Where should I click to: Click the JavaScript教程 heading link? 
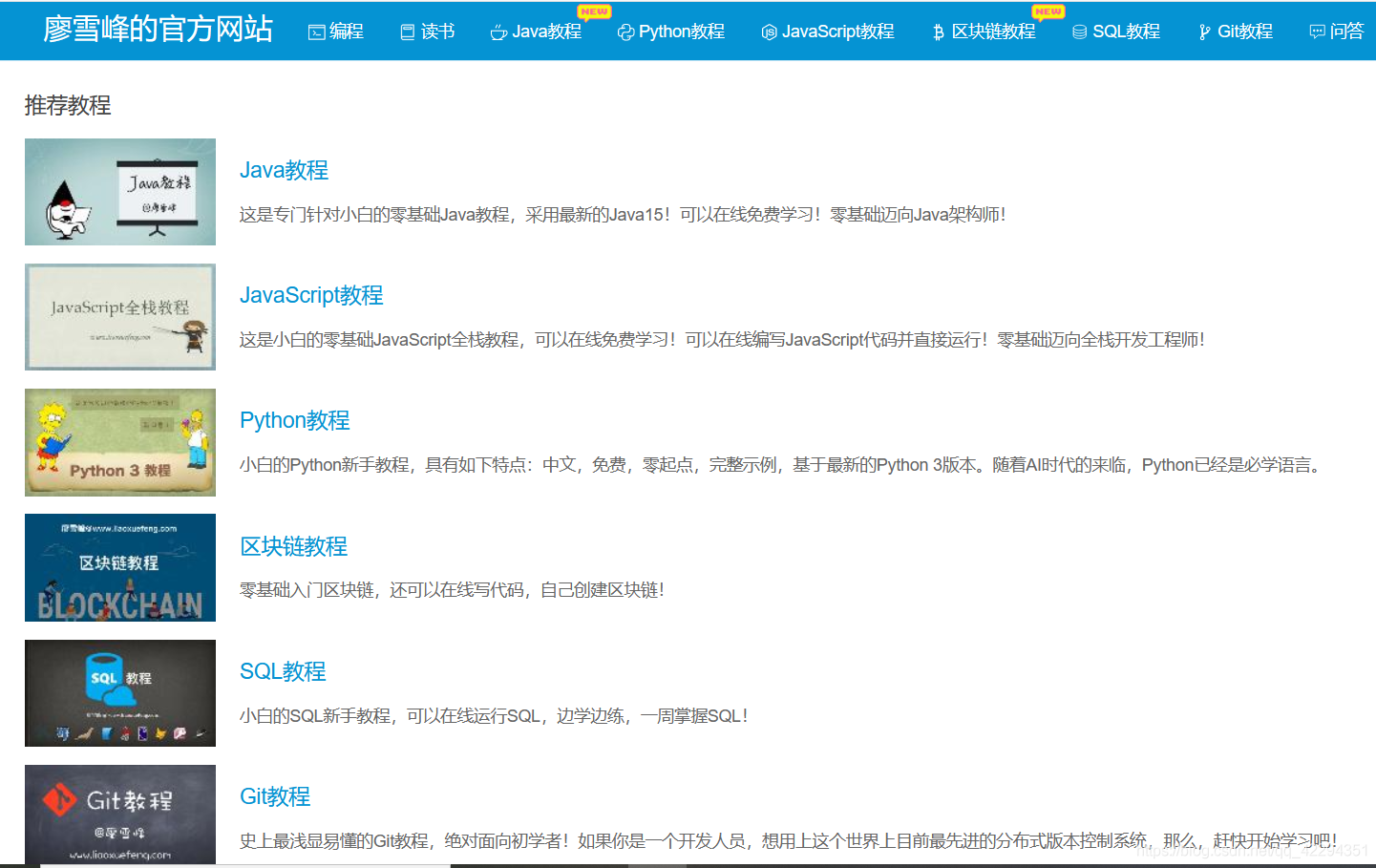coord(311,295)
